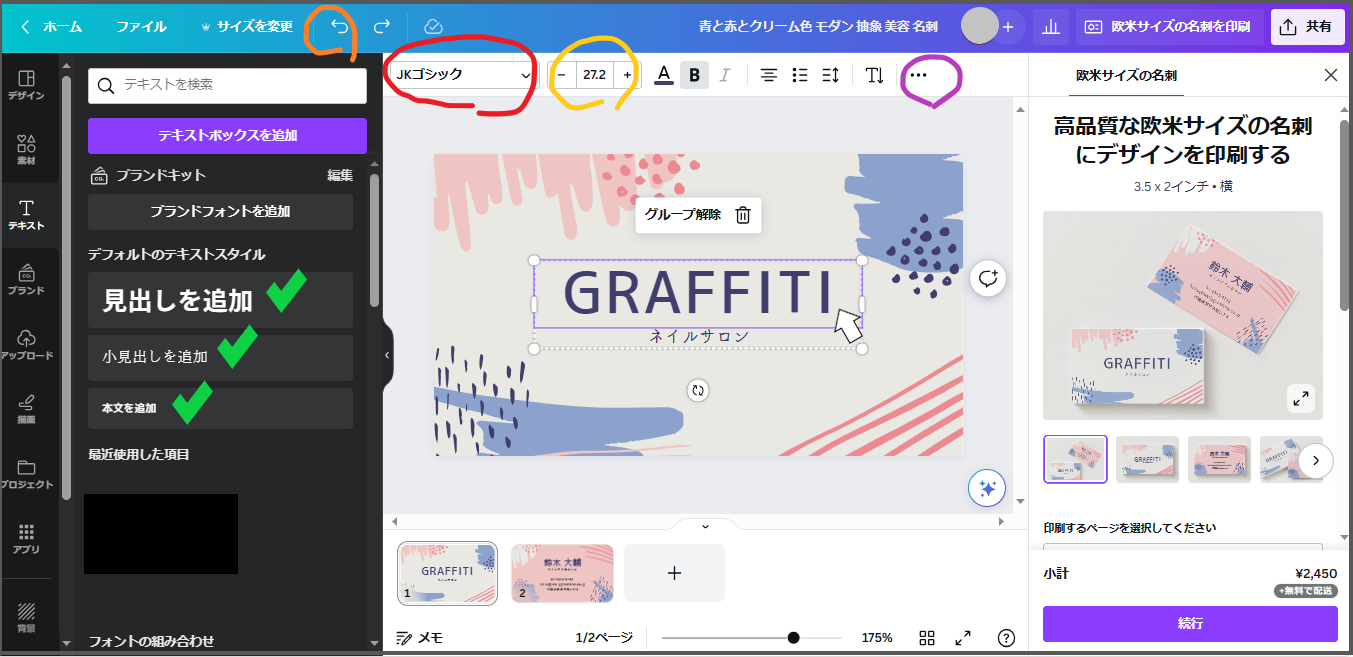Click the vertical text icon
Screen dimensions: 1353x657
point(874,75)
